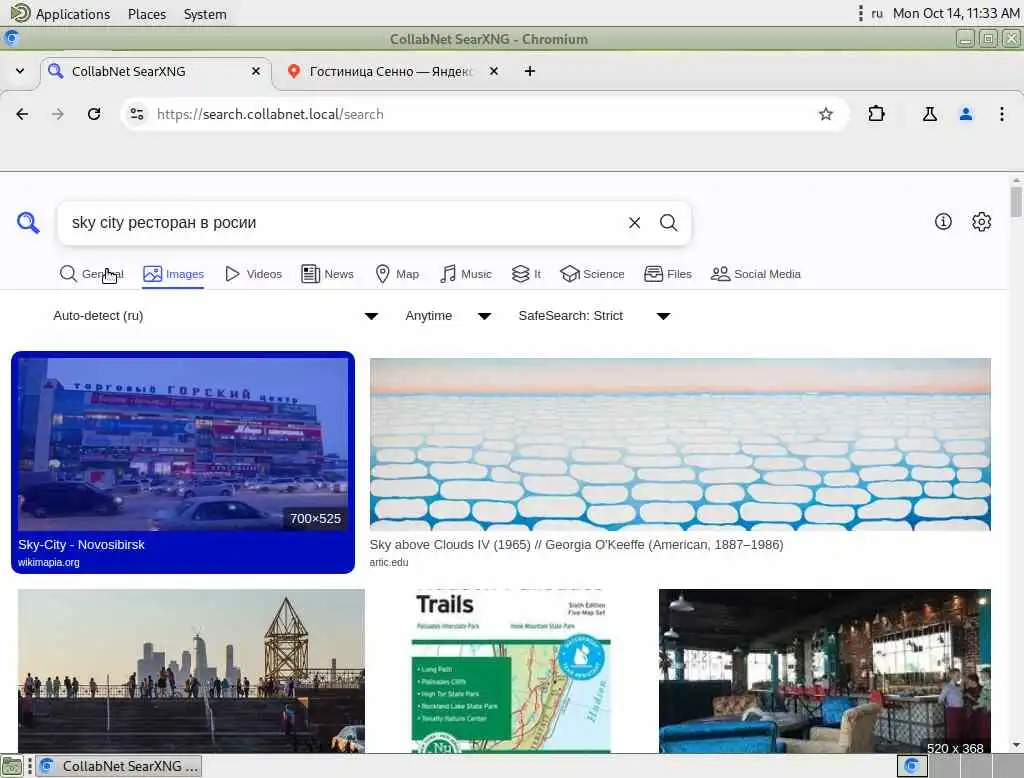Image resolution: width=1024 pixels, height=778 pixels.
Task: Click the 'Sky-City - Novosibirsk' title link
Action: pos(82,545)
